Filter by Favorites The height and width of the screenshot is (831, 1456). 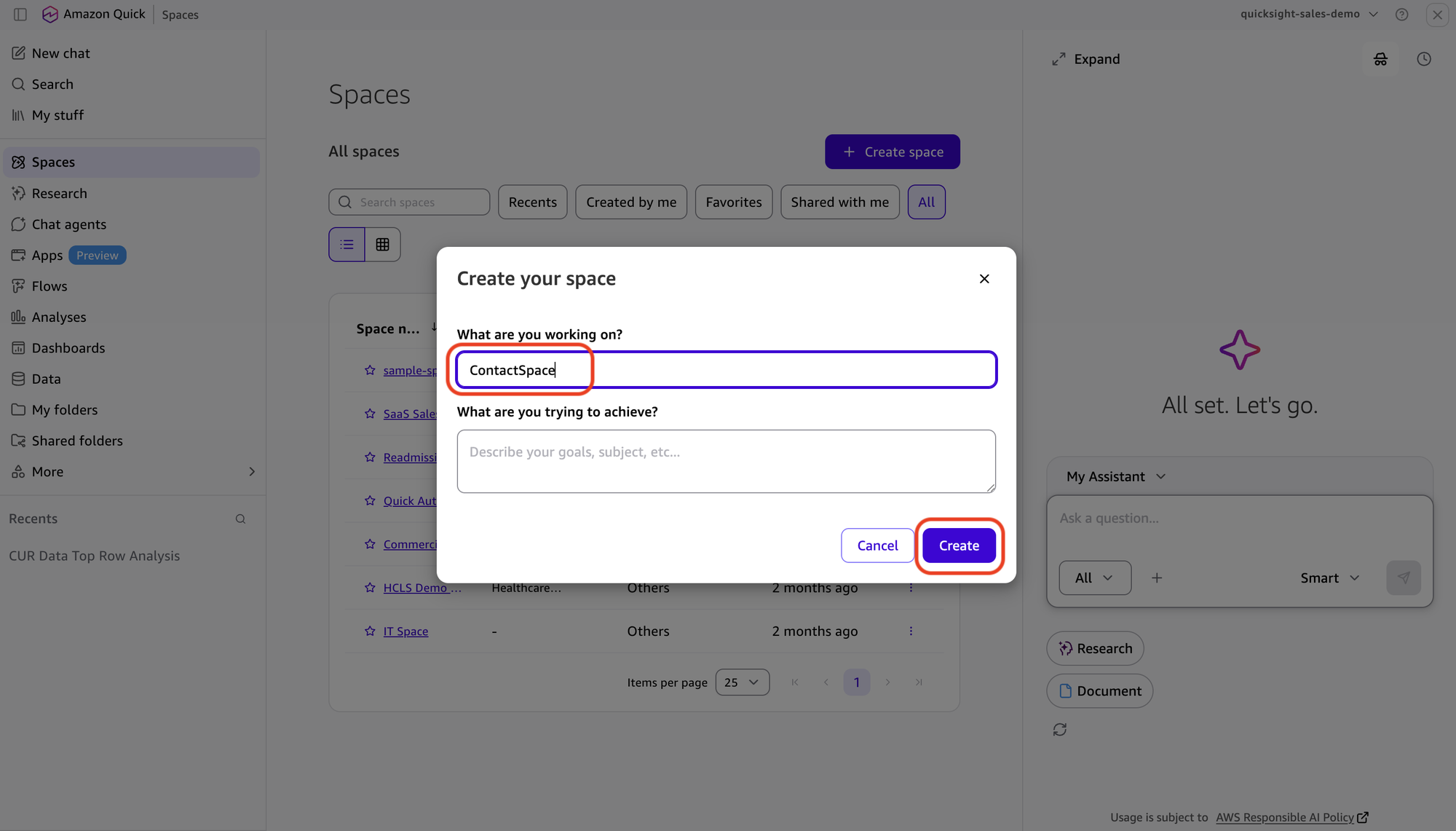click(x=733, y=202)
